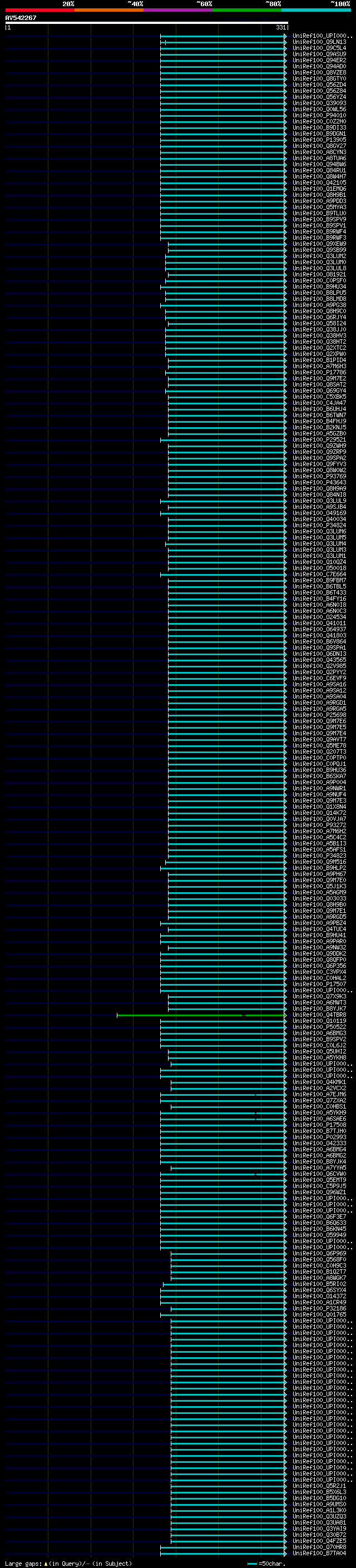356x1568 pixels.
Task: Select the UniRef100_Q6P356 hit
Action: point(319,966)
